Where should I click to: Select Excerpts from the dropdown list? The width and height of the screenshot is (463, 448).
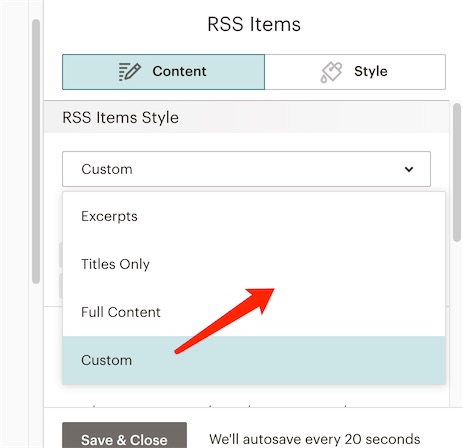coord(254,216)
